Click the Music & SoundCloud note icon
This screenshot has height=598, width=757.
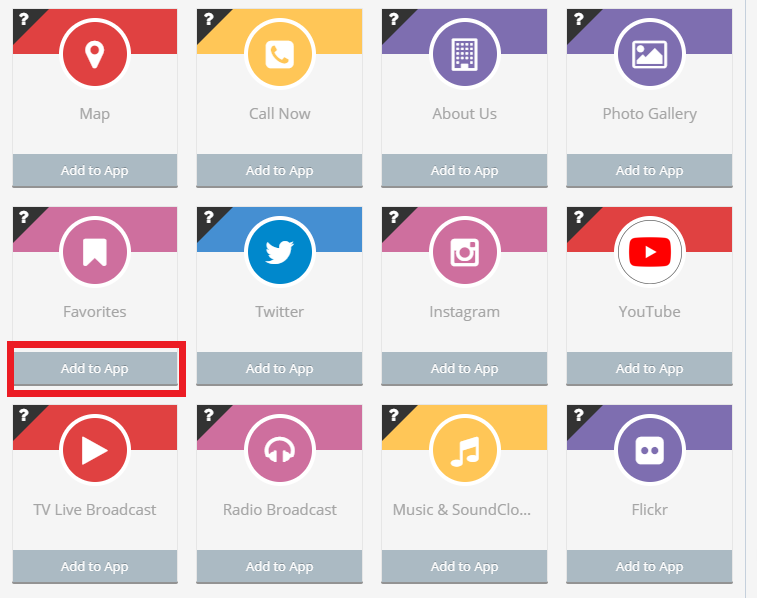[x=464, y=450]
